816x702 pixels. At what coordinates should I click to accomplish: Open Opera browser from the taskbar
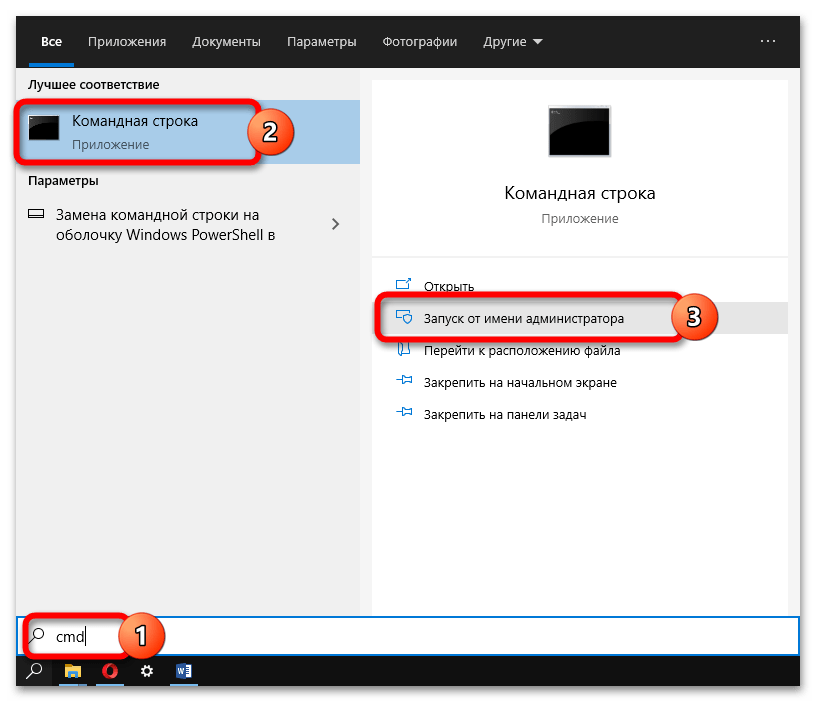click(110, 671)
